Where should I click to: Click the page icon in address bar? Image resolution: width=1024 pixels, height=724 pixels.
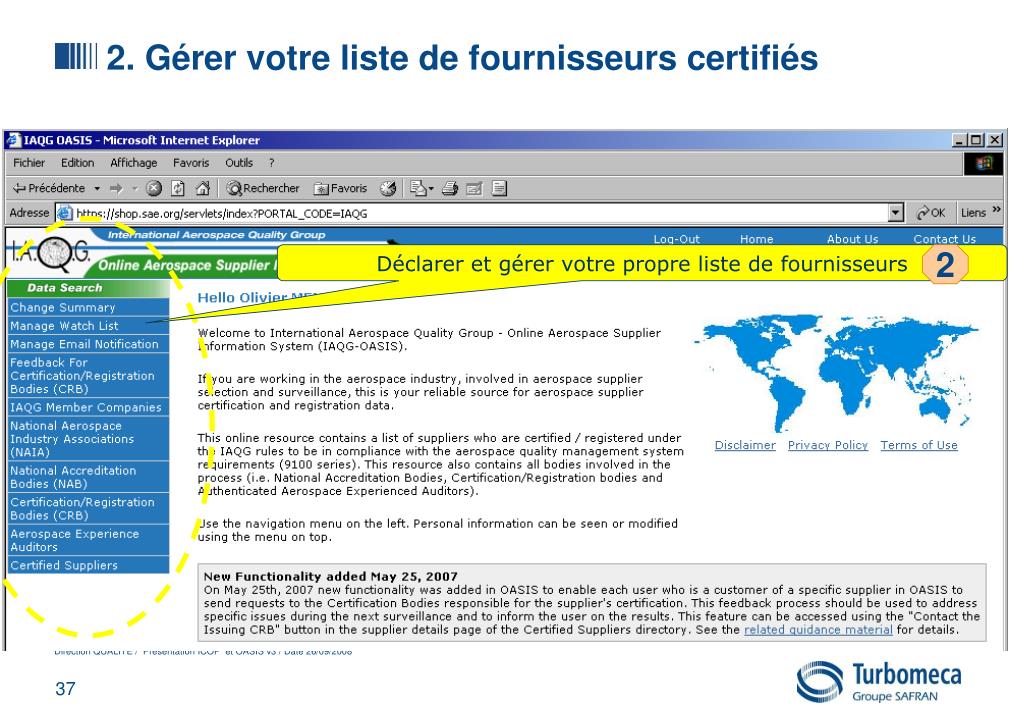coord(64,213)
